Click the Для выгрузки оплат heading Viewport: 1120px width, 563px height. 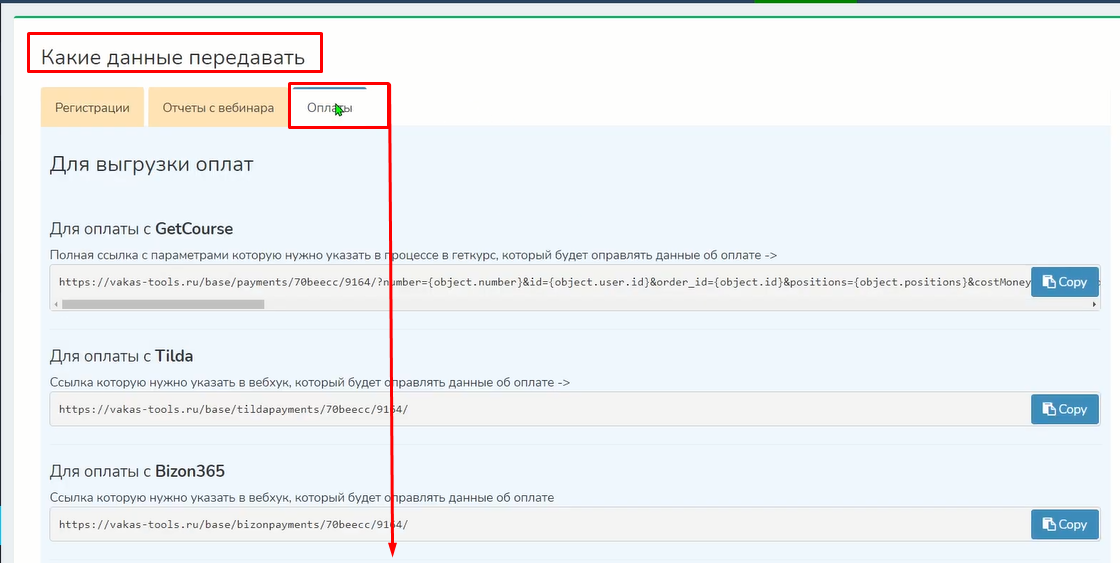click(151, 164)
